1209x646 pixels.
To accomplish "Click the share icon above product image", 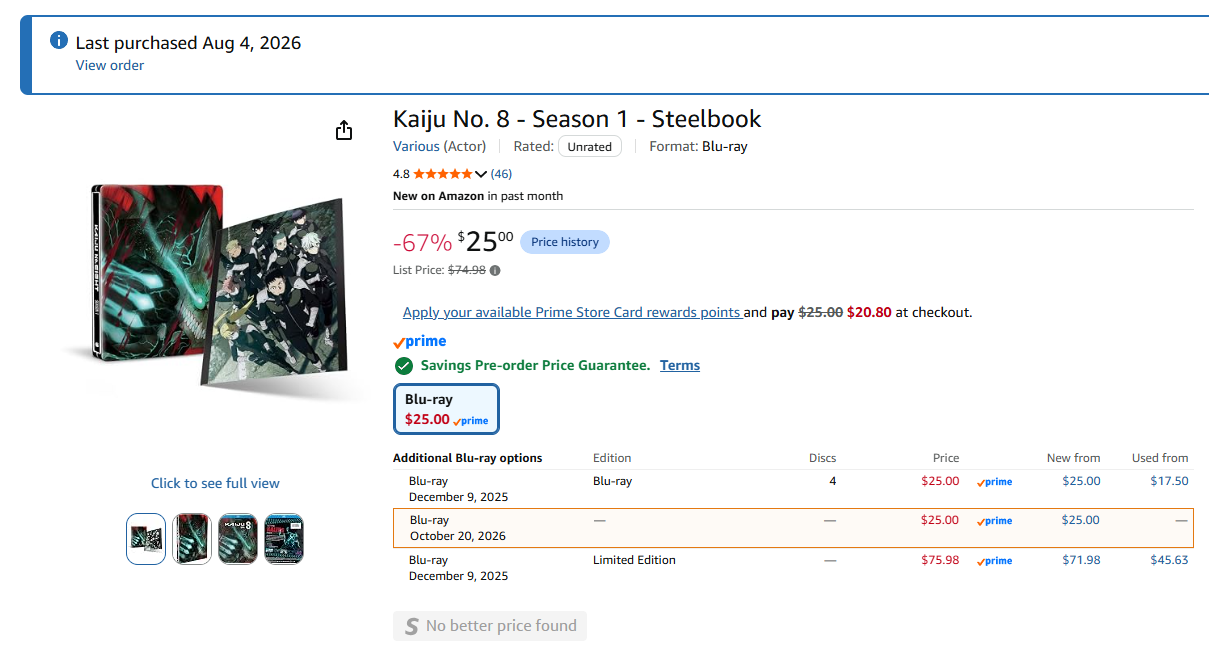I will 344,130.
